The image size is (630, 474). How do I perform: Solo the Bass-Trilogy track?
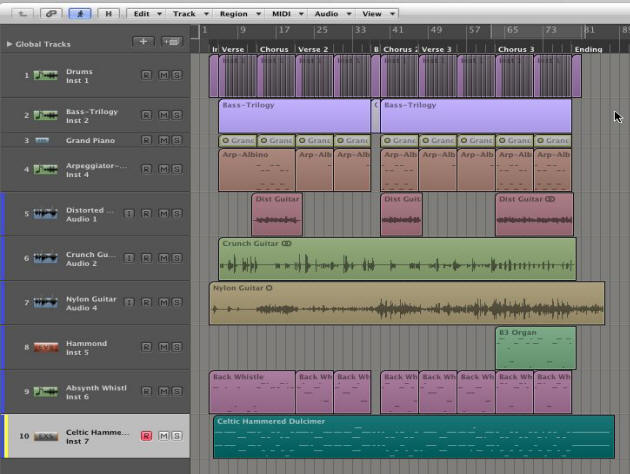(176, 115)
